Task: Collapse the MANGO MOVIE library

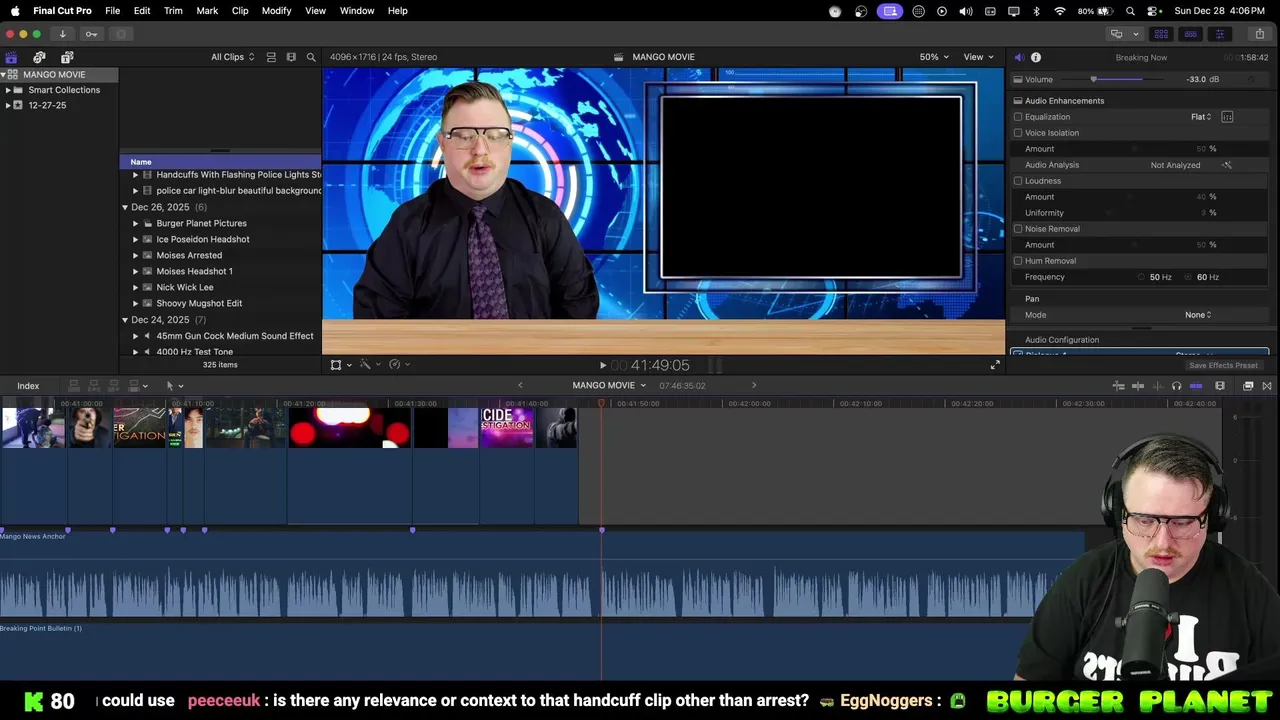Action: 4,75
